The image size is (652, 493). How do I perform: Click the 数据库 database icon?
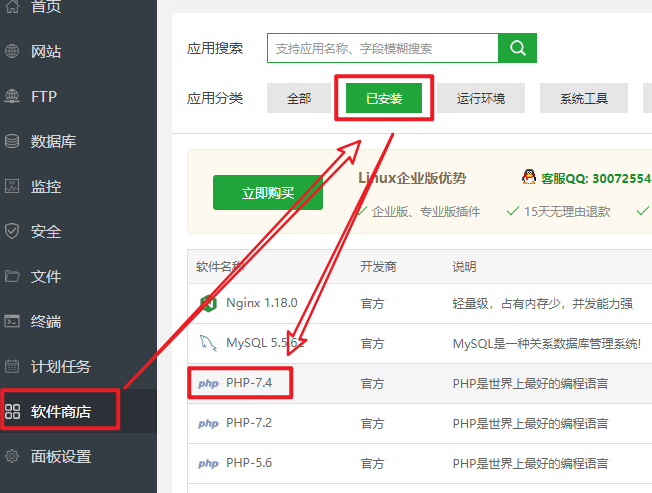tap(12, 141)
